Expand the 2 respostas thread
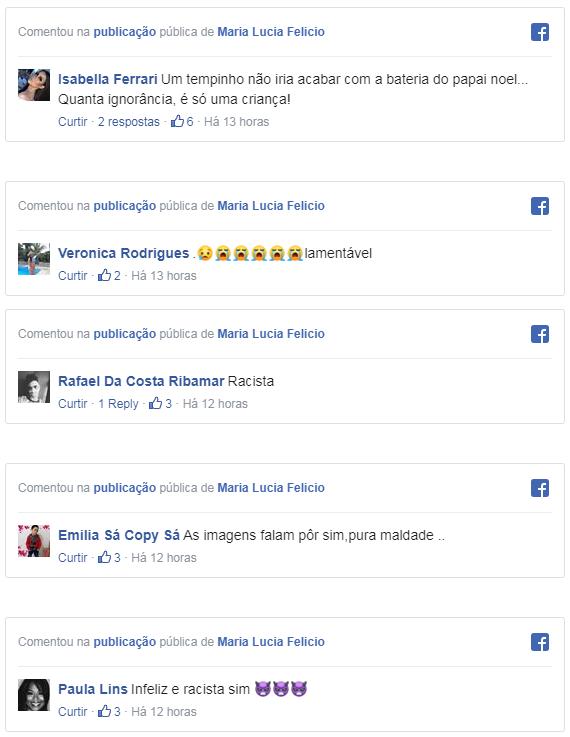Screen dimensions: 570x737 pos(129,122)
